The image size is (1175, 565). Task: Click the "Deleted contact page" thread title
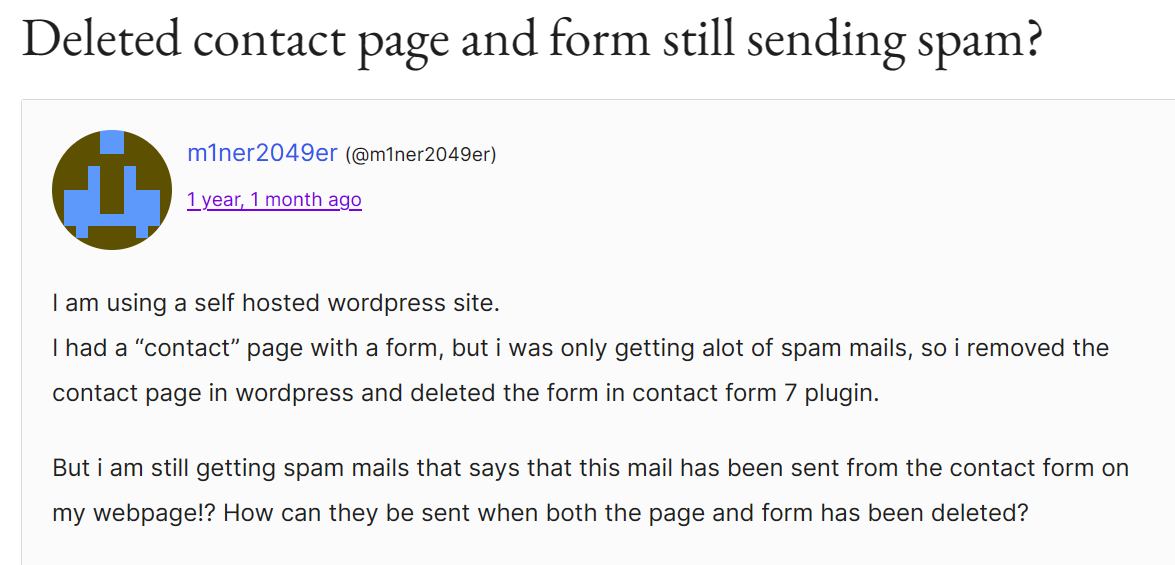532,41
